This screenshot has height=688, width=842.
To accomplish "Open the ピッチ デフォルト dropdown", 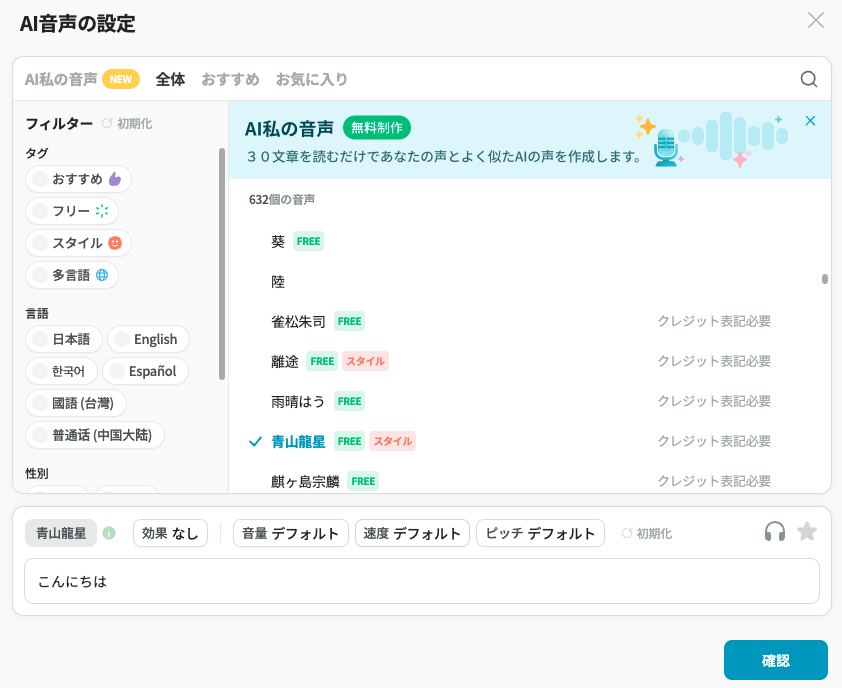I will point(540,533).
